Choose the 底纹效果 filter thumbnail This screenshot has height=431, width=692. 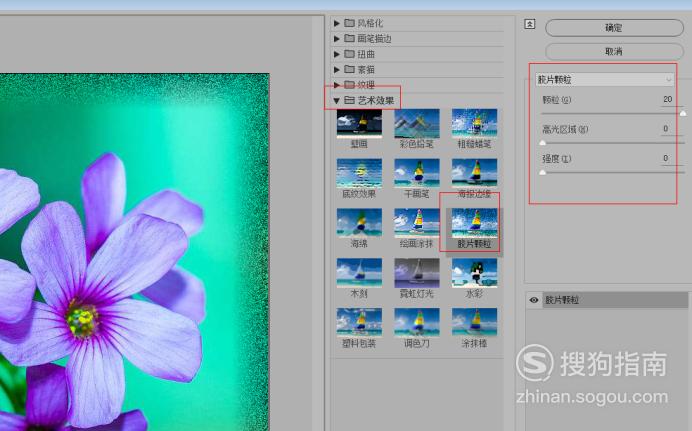click(359, 173)
